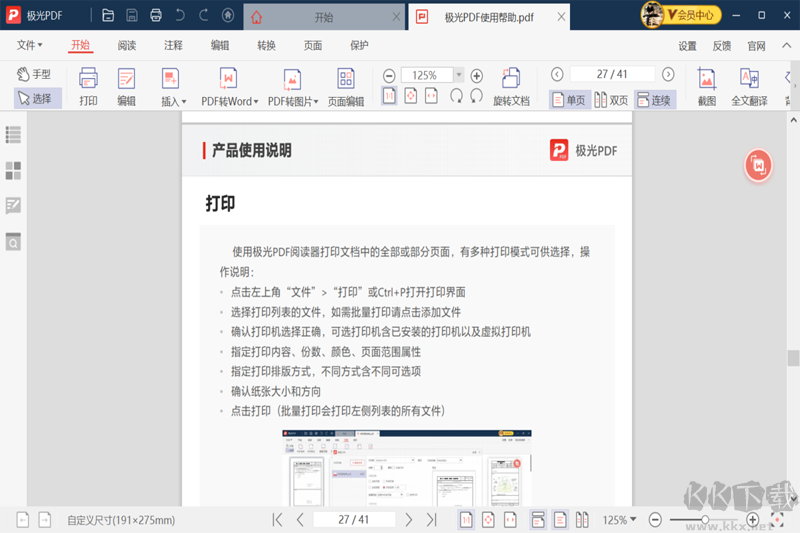The width and height of the screenshot is (800, 533).
Task: Open the VIP center (会员中心)
Action: coord(682,15)
